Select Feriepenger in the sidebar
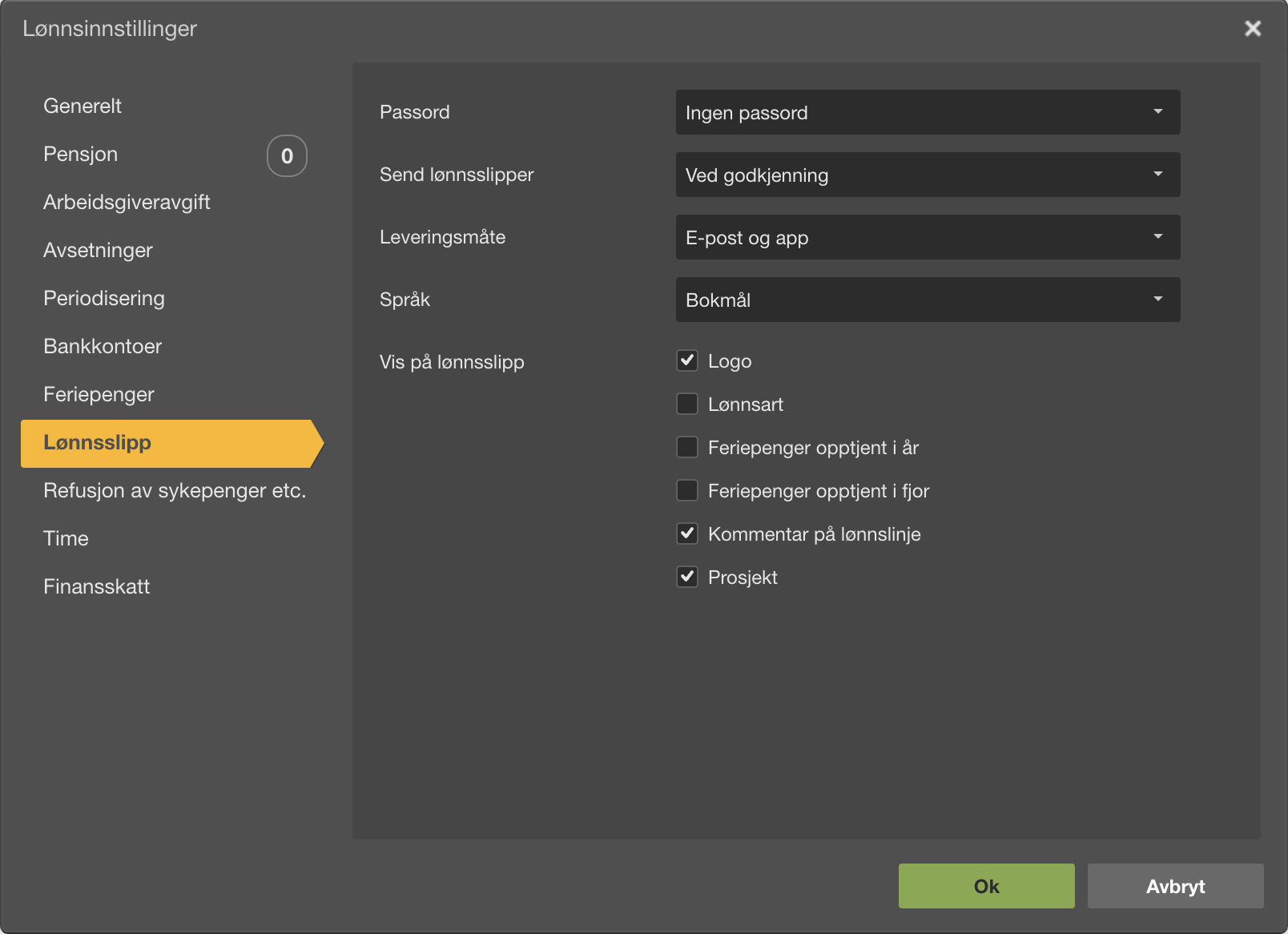The height and width of the screenshot is (934, 1288). [99, 394]
